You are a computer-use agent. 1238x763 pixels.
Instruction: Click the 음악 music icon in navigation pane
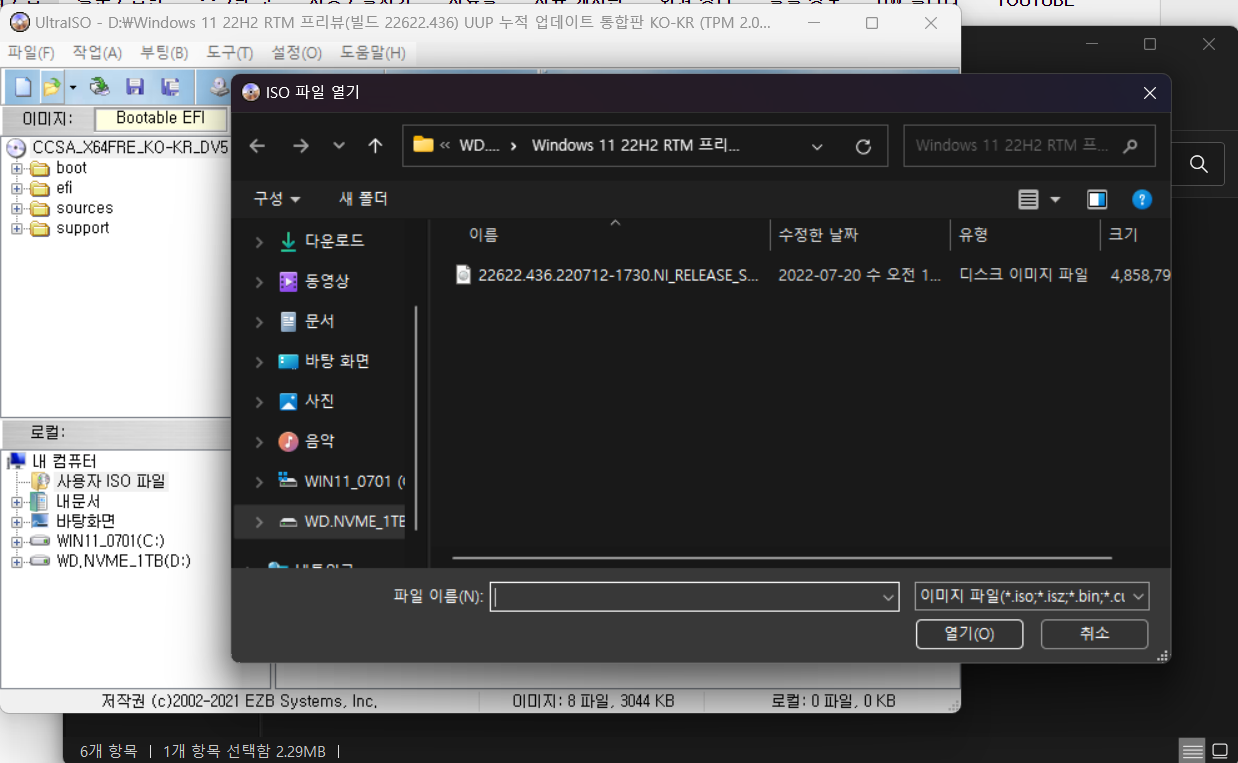click(288, 441)
